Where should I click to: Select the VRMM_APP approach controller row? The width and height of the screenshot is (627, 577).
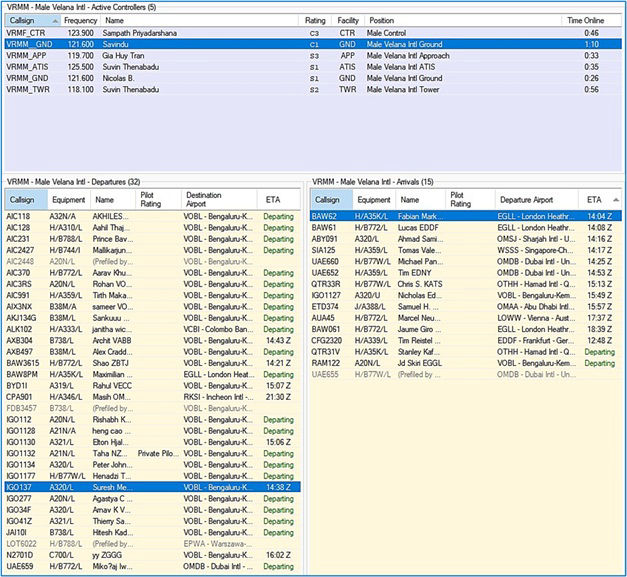tap(28, 56)
